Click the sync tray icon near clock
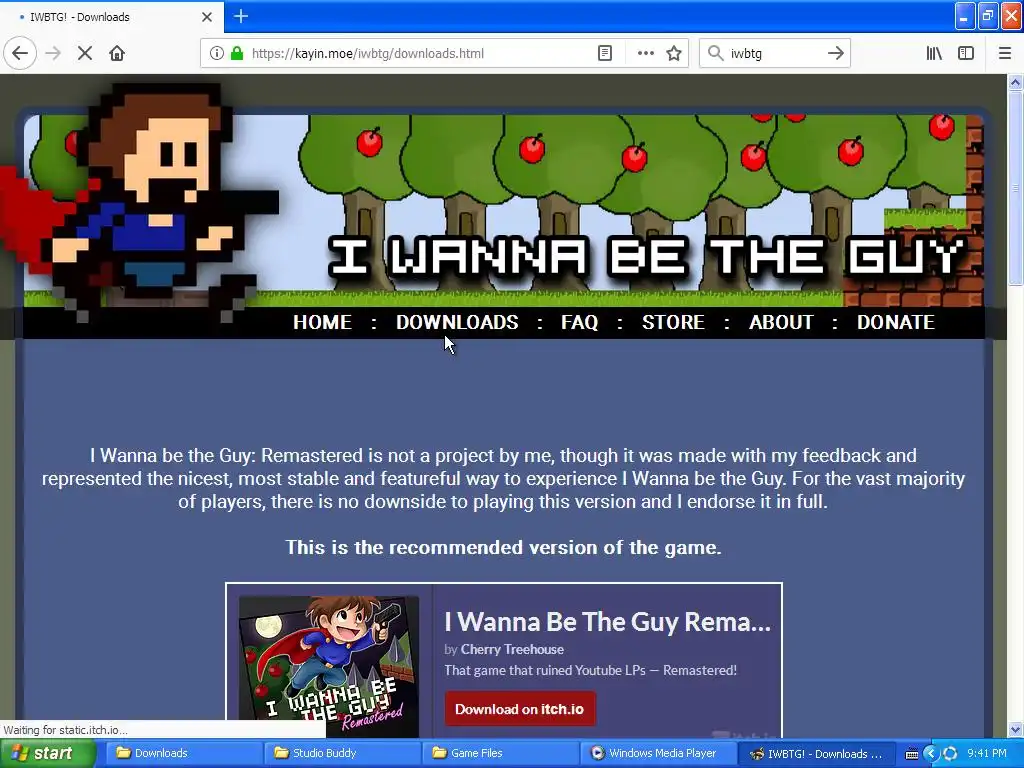The image size is (1024, 768). pos(950,754)
